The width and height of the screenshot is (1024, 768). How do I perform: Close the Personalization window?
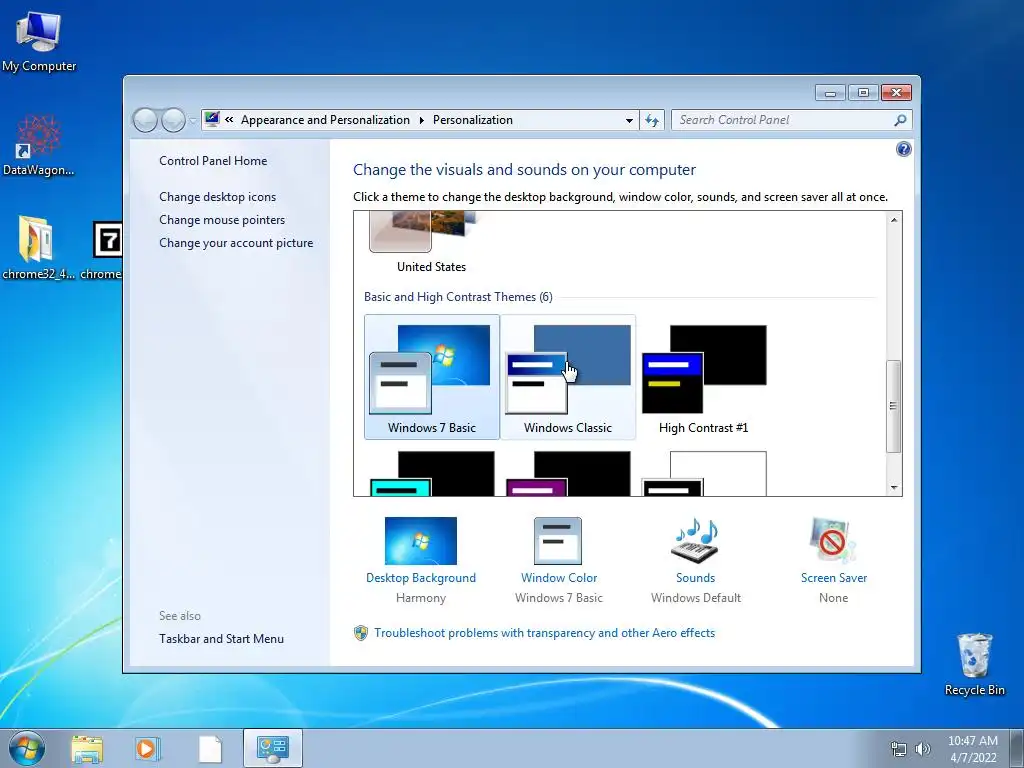click(x=897, y=93)
